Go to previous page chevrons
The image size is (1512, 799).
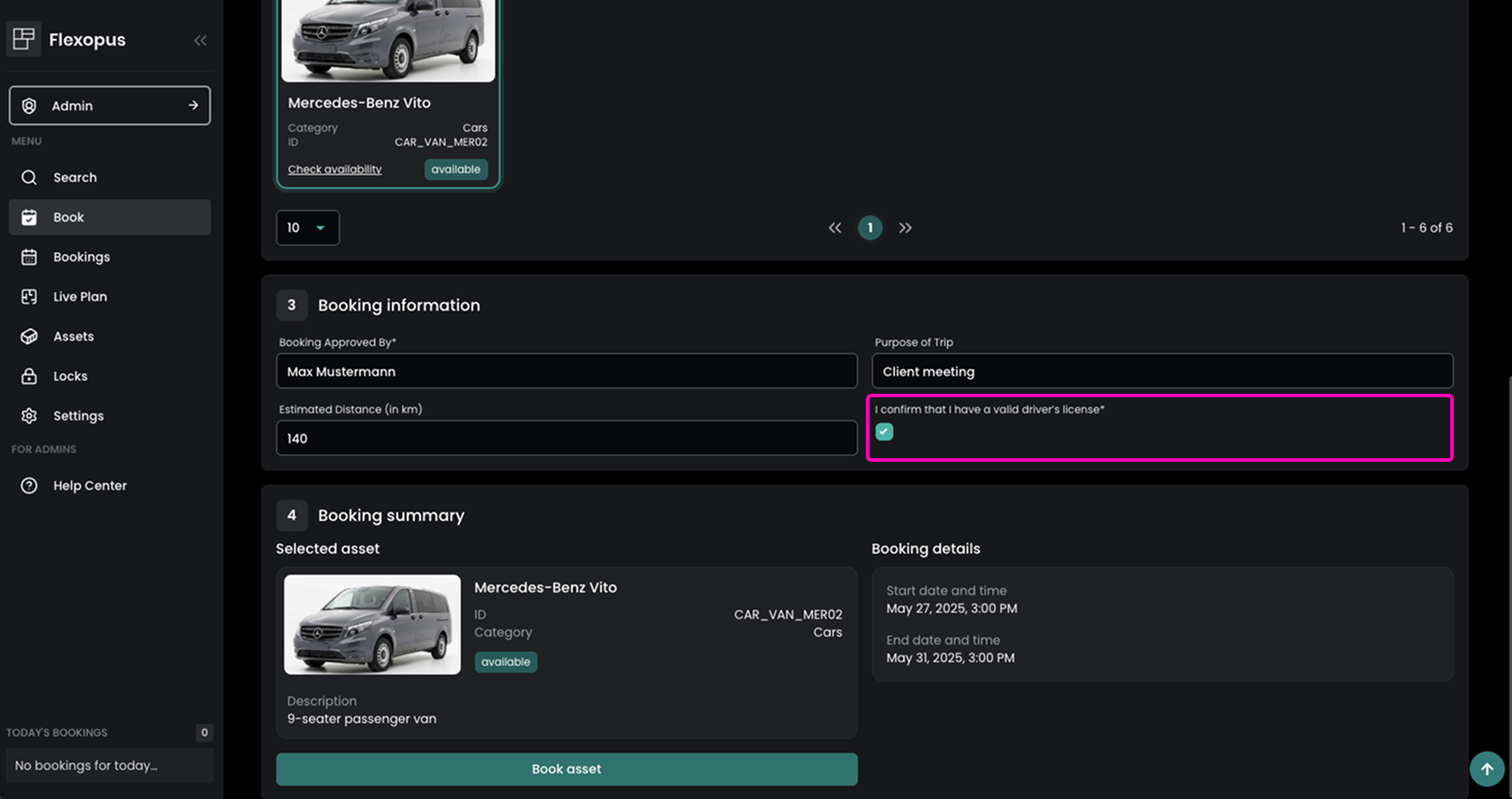835,228
